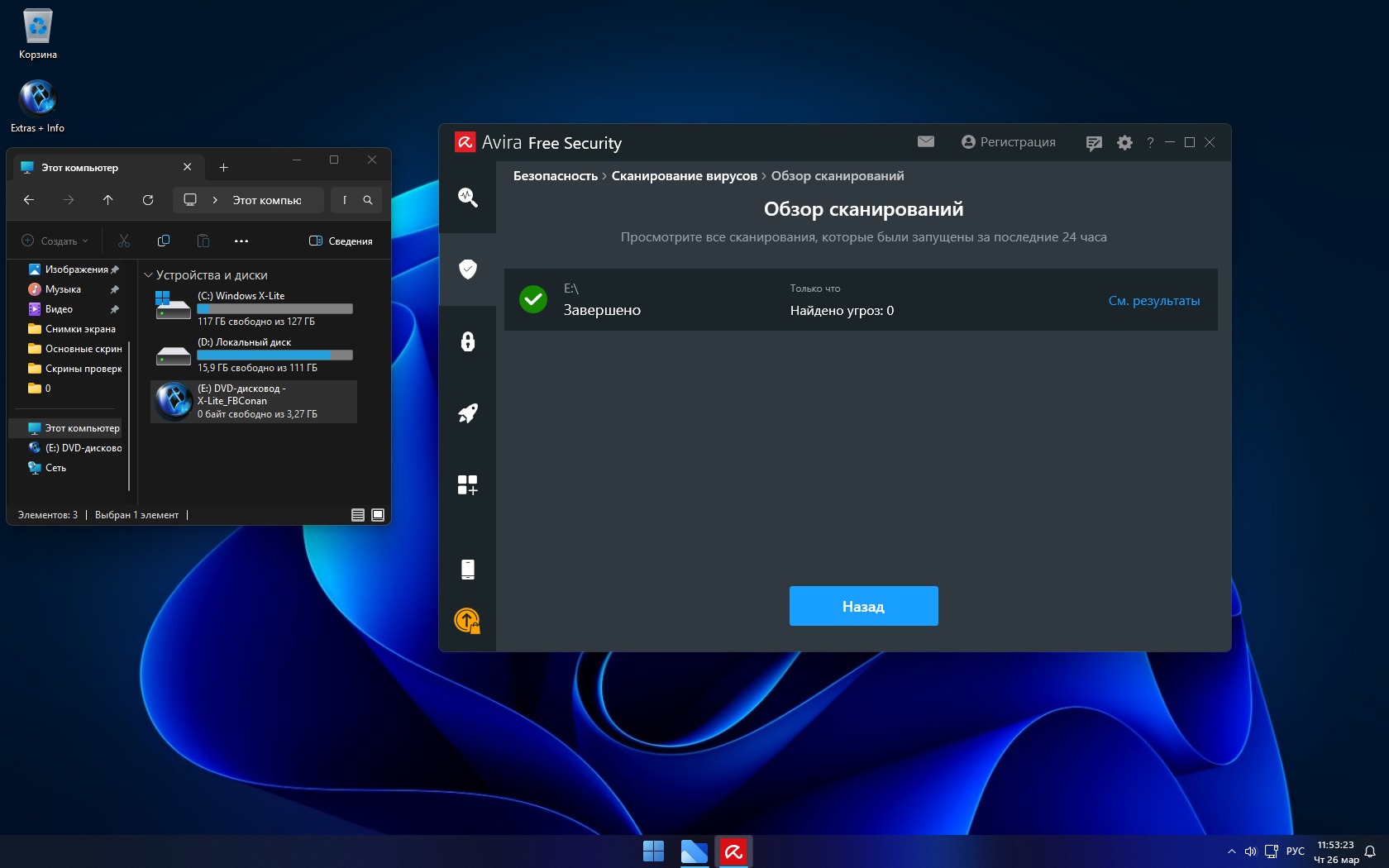Open the Windows Start button on the taskbar

tap(653, 851)
